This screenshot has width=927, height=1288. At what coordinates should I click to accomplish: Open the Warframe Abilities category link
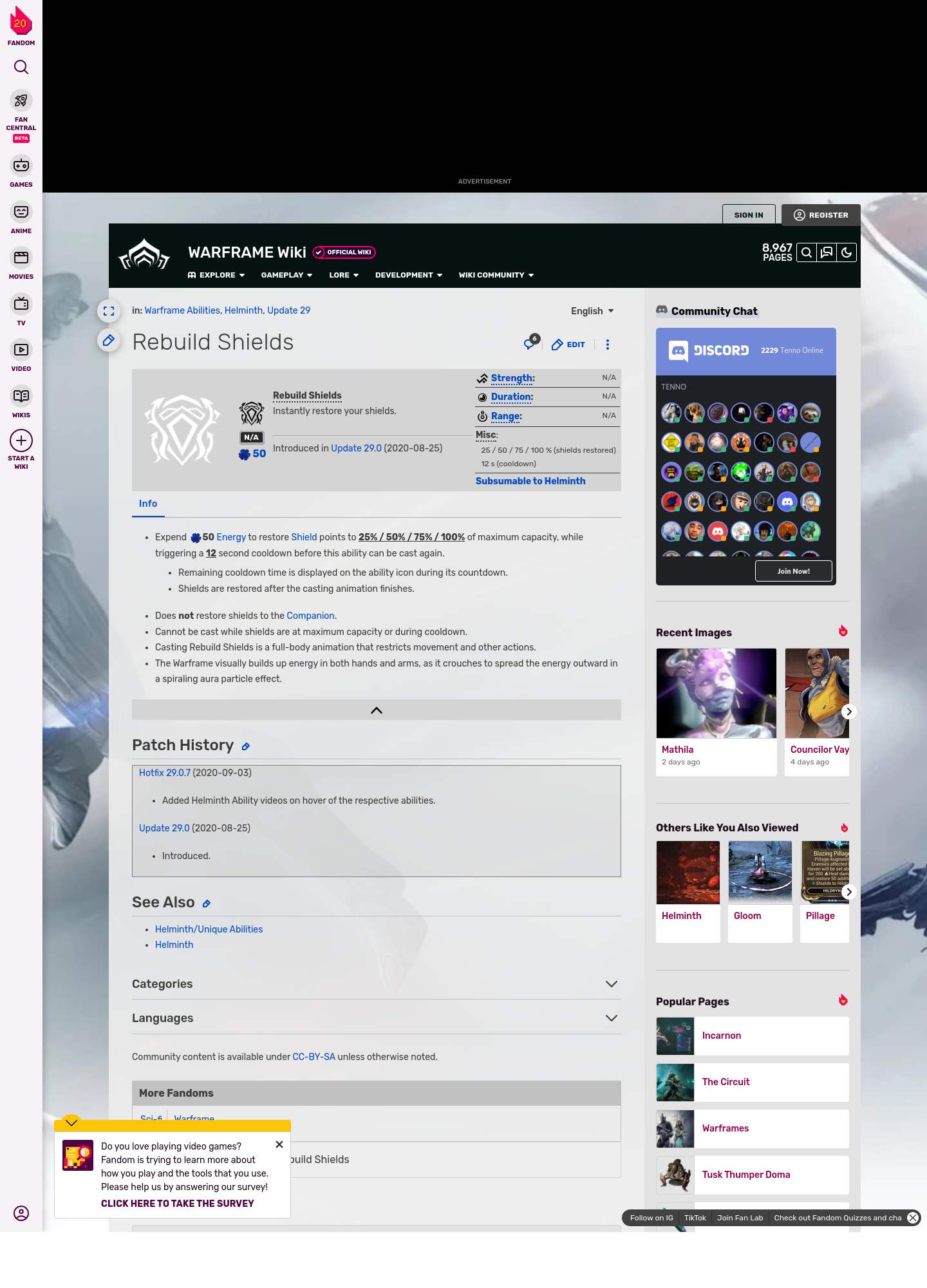click(182, 310)
